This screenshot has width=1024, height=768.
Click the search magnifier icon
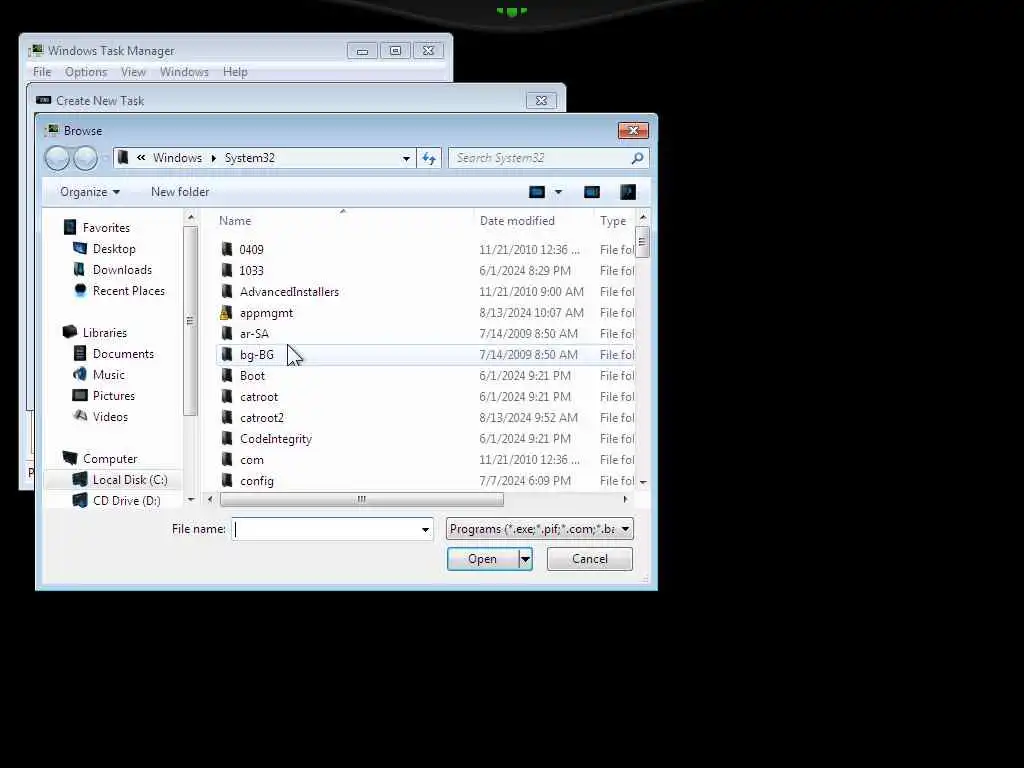click(637, 158)
